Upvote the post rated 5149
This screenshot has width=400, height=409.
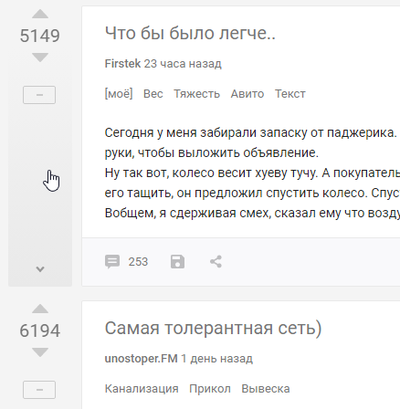tap(40, 14)
